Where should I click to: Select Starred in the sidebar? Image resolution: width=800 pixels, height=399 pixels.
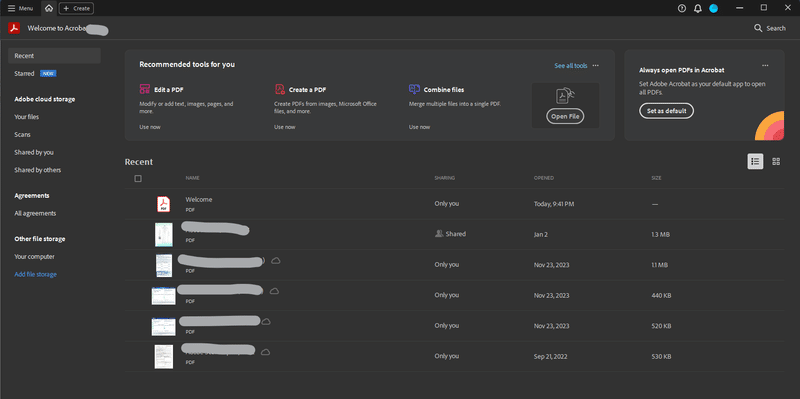coord(24,73)
